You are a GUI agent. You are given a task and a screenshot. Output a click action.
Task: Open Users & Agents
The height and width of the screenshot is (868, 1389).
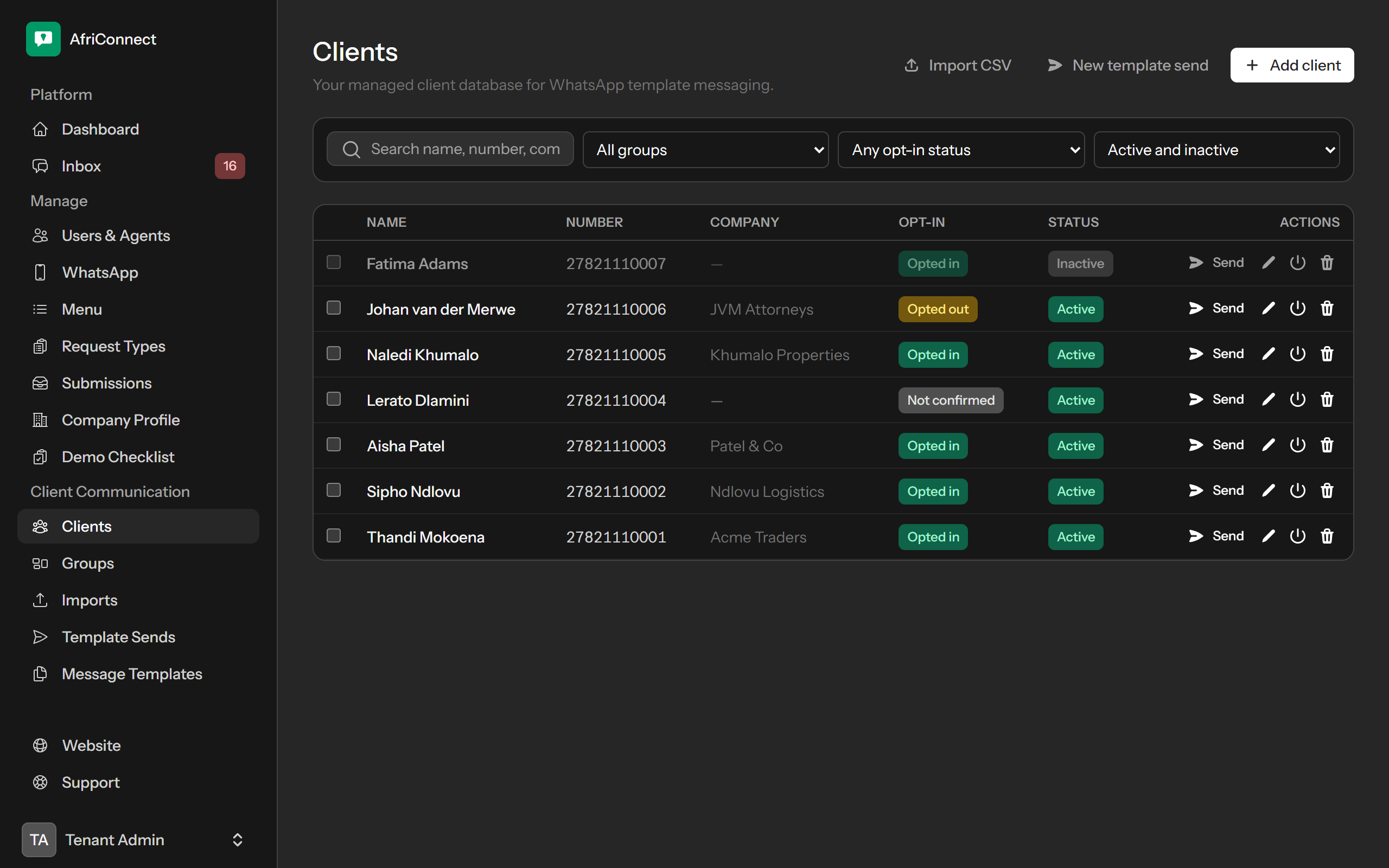tap(138, 235)
